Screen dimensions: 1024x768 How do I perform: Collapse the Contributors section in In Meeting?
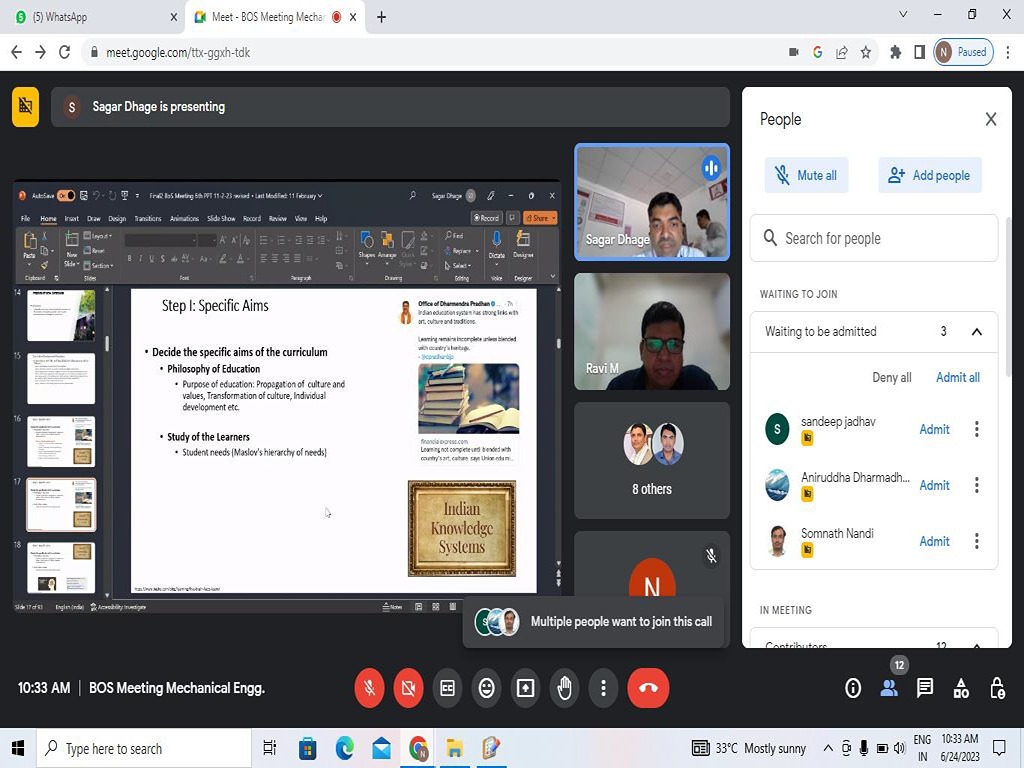click(976, 645)
